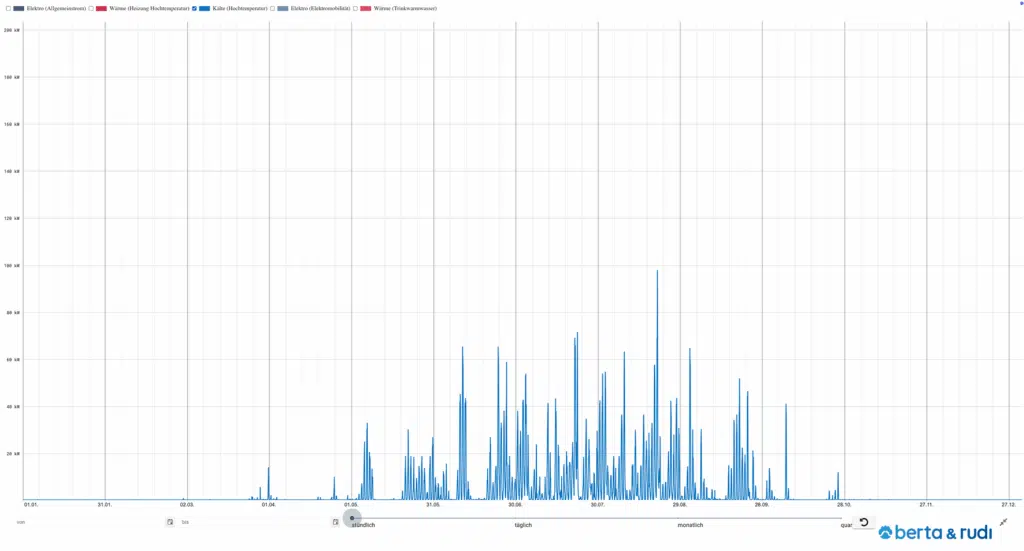This screenshot has width=1024, height=551.
Task: Open the calendar picker for 'bis' date
Action: (335, 522)
